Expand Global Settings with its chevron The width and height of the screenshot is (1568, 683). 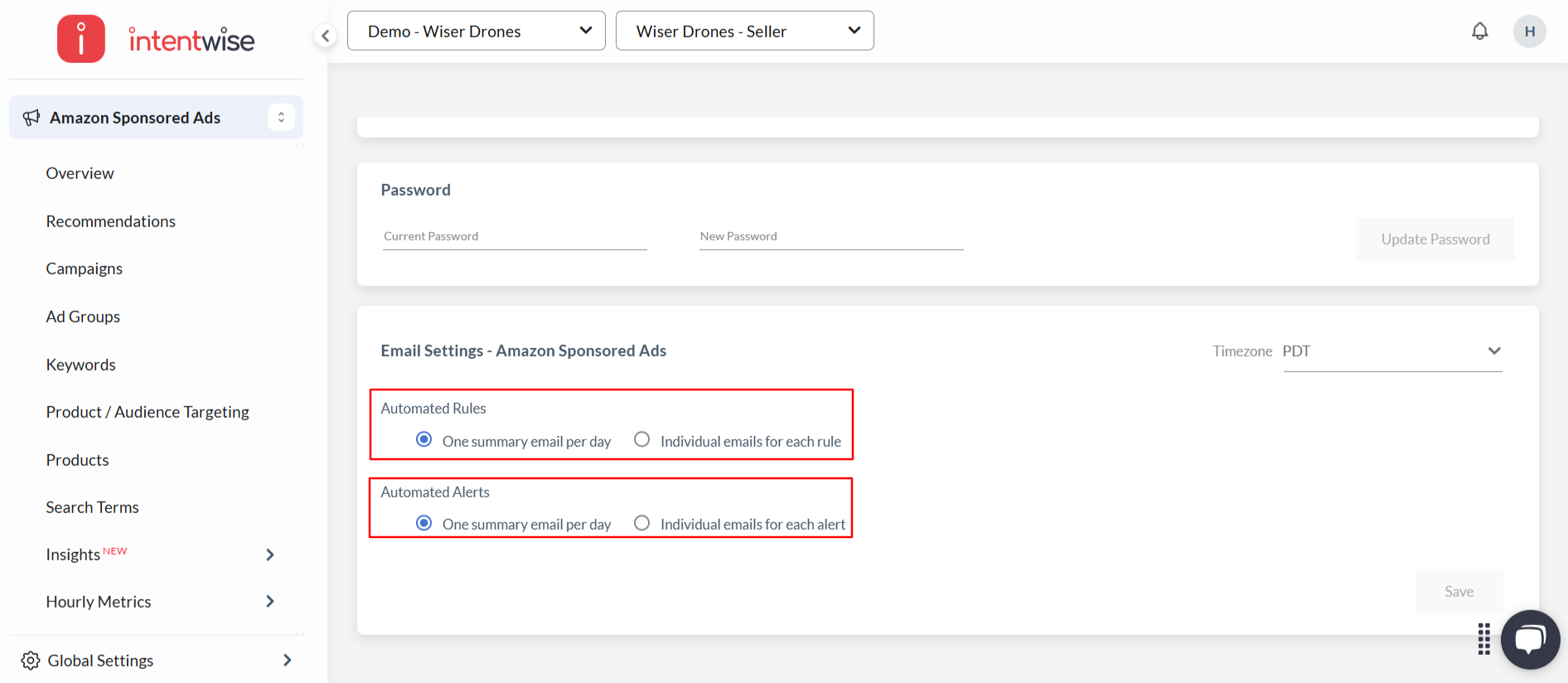pos(288,661)
